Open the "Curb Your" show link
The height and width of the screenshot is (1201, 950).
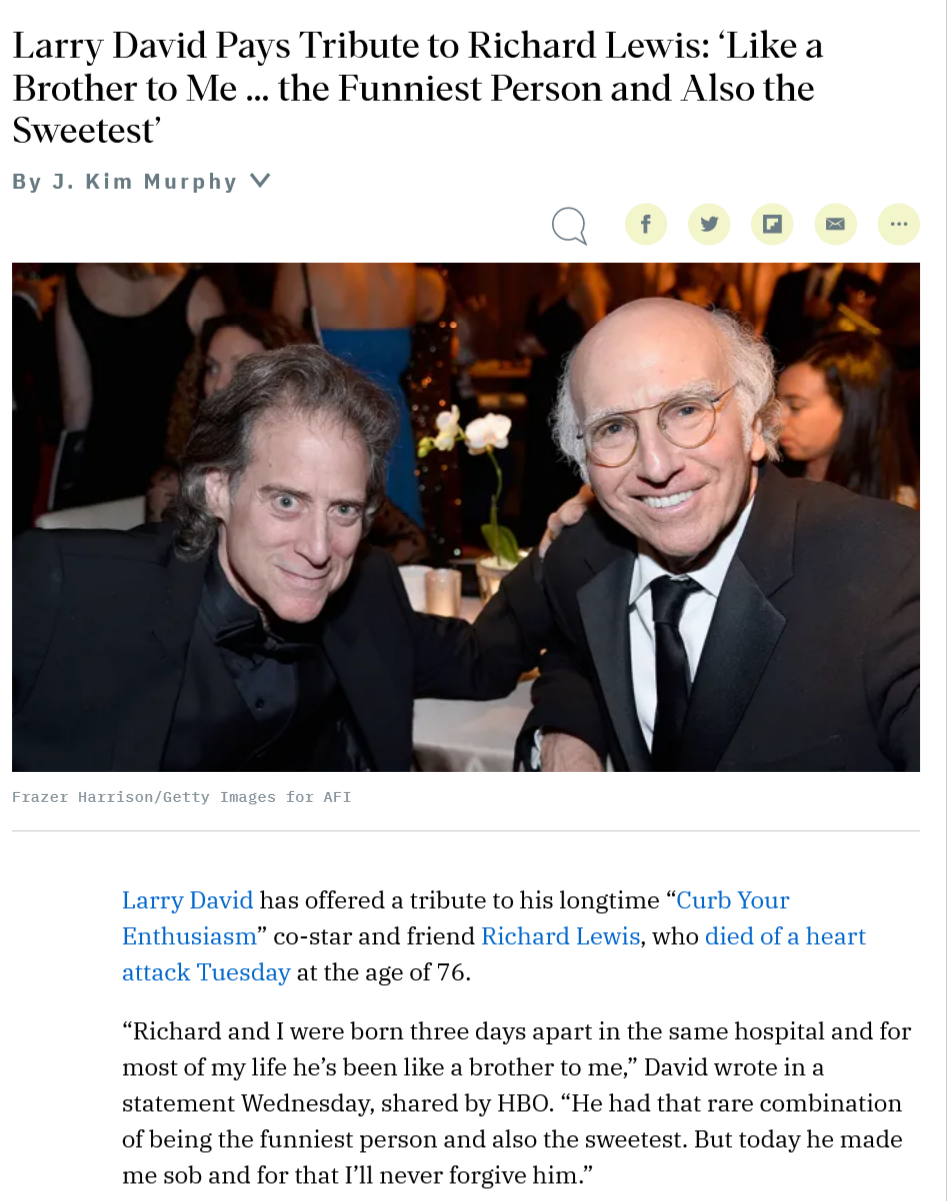coord(733,900)
